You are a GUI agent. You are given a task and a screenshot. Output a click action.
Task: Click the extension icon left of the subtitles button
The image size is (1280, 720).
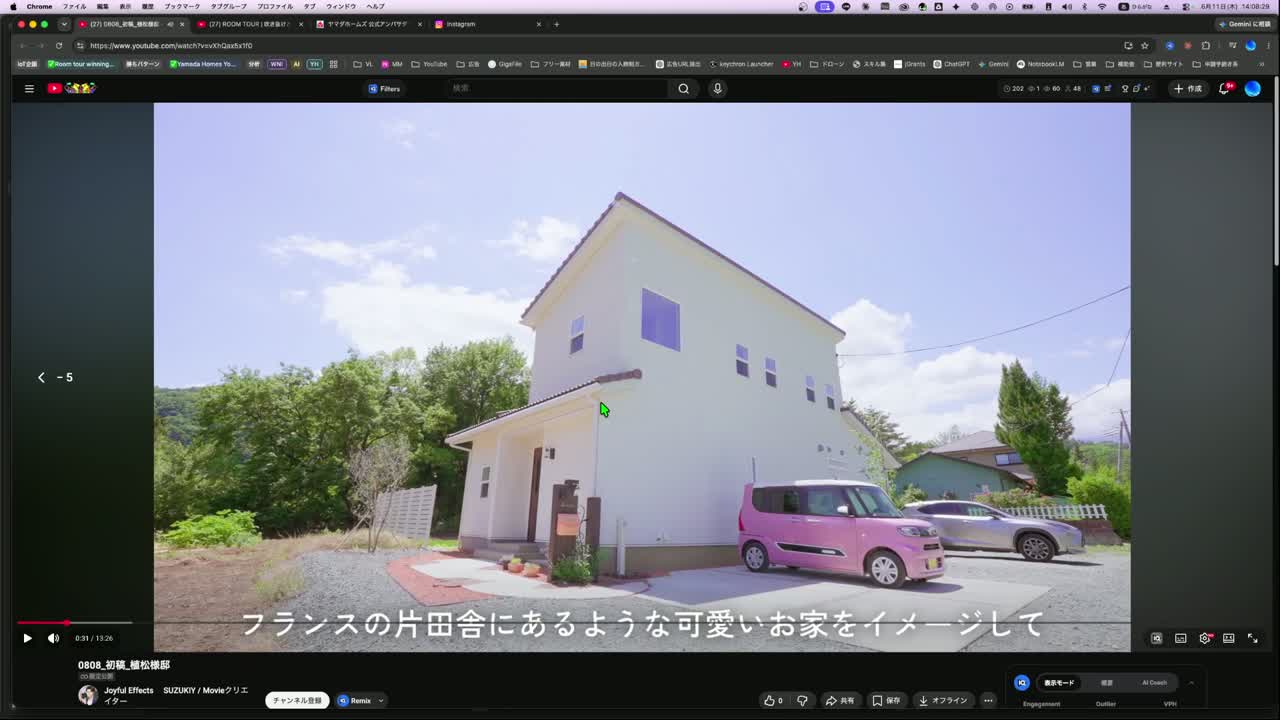pos(1157,638)
